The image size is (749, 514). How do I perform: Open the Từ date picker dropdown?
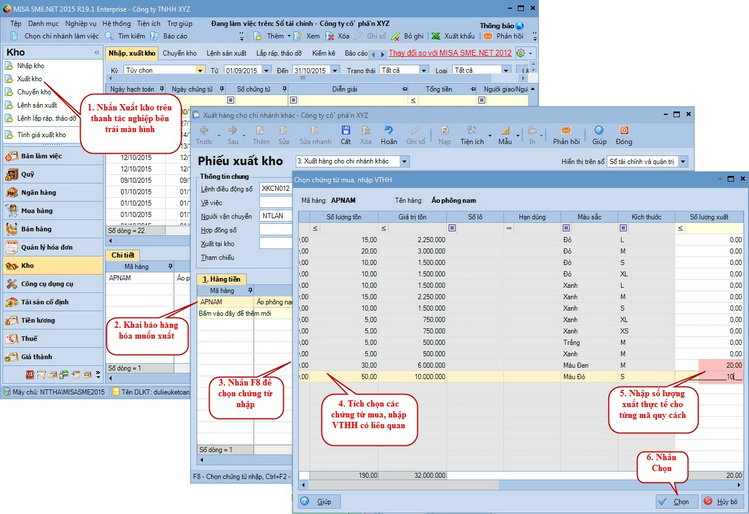point(267,70)
